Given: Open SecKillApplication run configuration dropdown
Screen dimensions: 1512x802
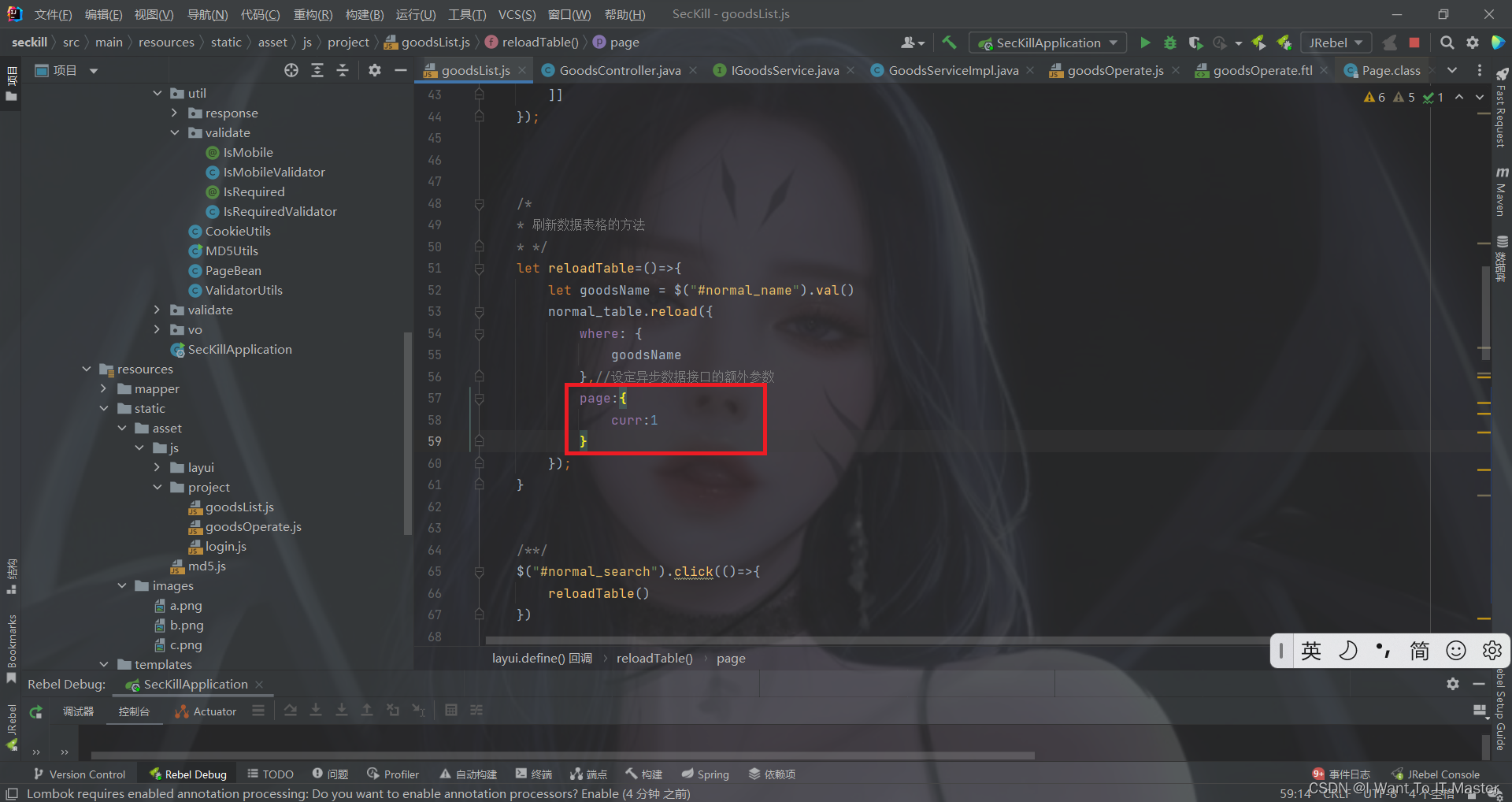Looking at the screenshot, I should (x=1047, y=43).
